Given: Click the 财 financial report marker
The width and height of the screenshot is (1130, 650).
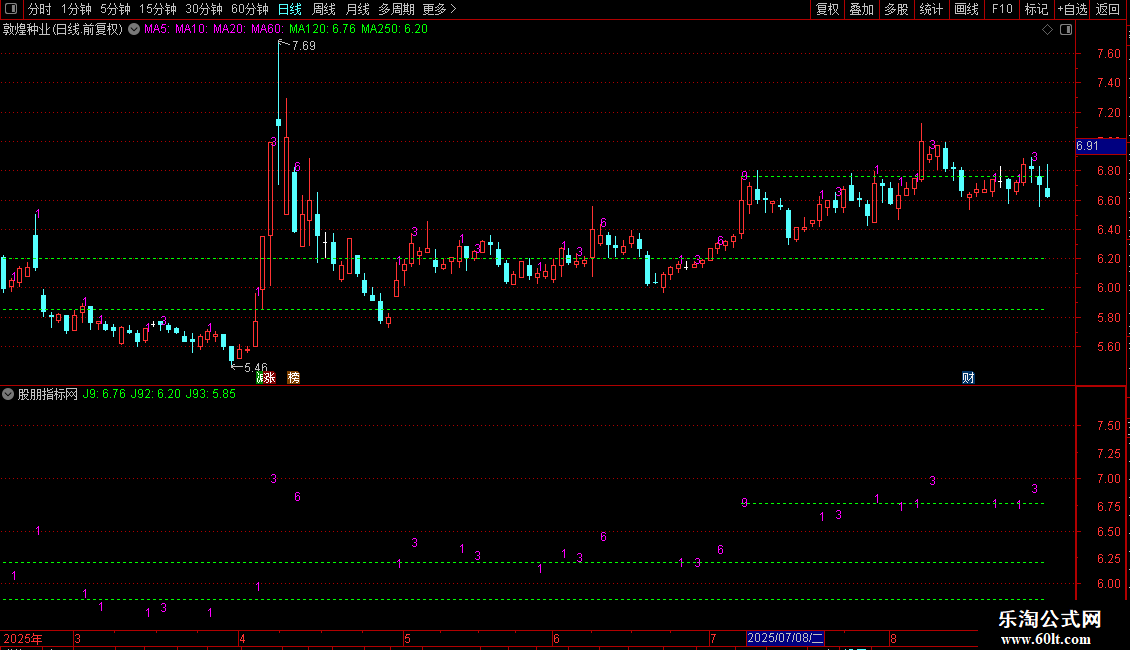Looking at the screenshot, I should [x=968, y=378].
